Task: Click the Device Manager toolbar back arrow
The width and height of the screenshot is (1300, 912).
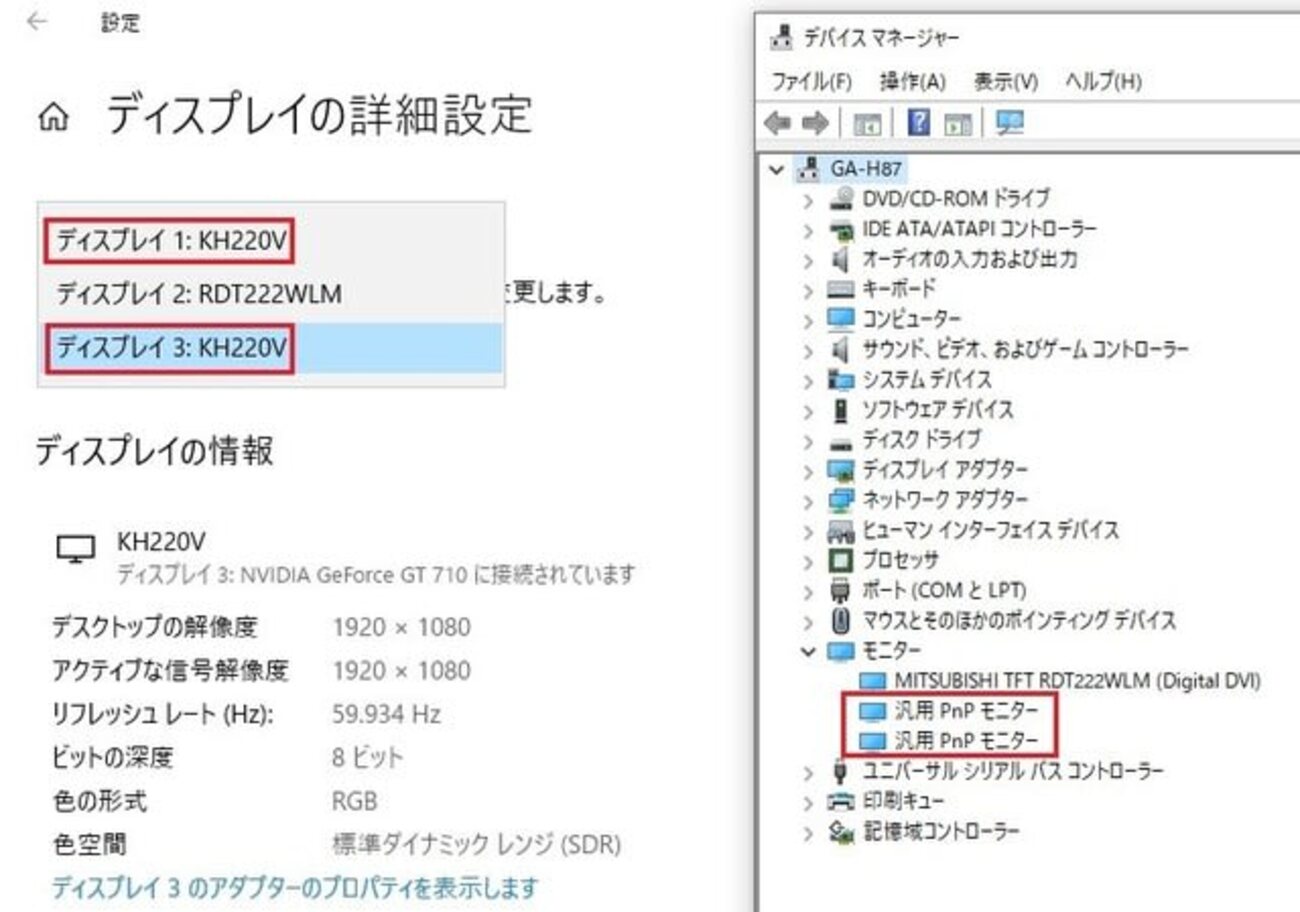Action: [x=777, y=123]
